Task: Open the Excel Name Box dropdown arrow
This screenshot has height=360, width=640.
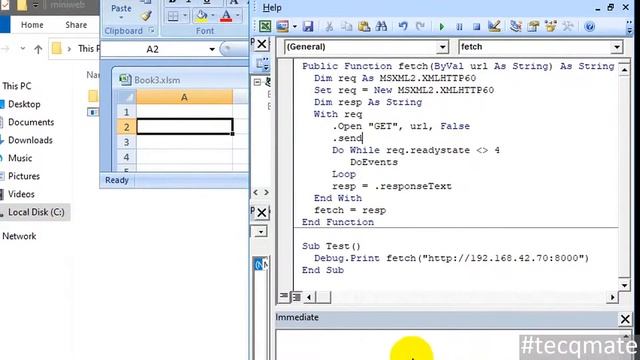Action: point(212,49)
